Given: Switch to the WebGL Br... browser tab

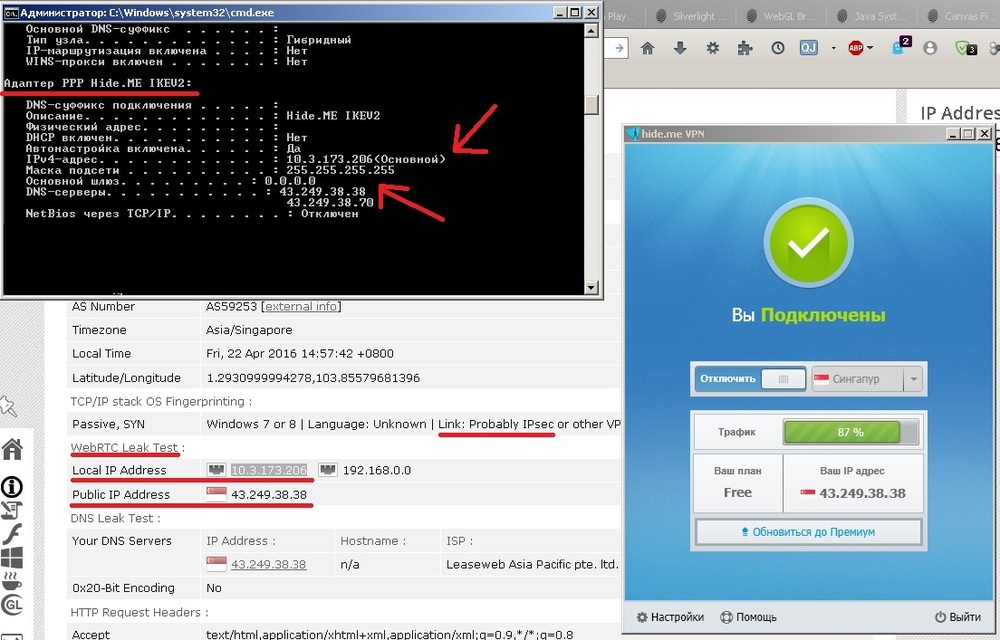Looking at the screenshot, I should tap(781, 17).
